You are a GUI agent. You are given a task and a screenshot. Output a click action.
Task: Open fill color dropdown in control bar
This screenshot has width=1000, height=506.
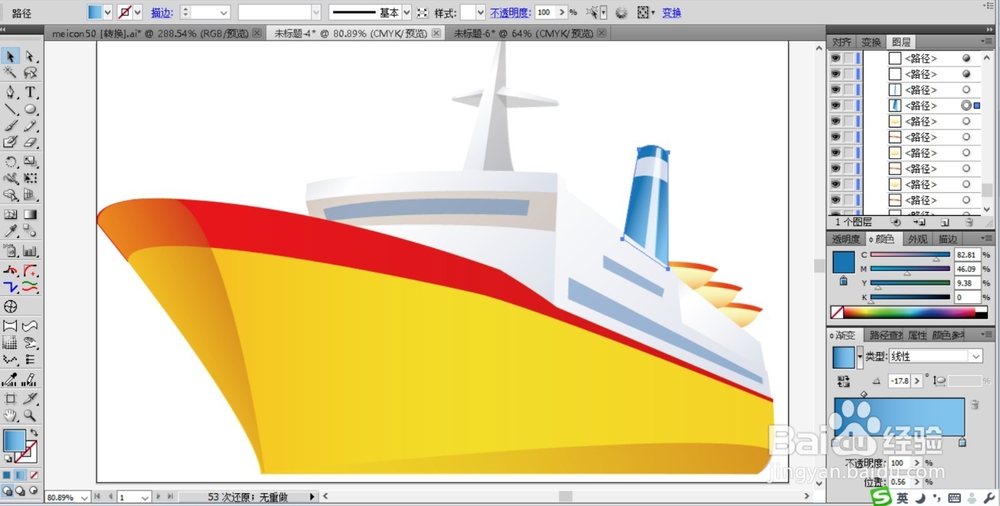click(108, 12)
